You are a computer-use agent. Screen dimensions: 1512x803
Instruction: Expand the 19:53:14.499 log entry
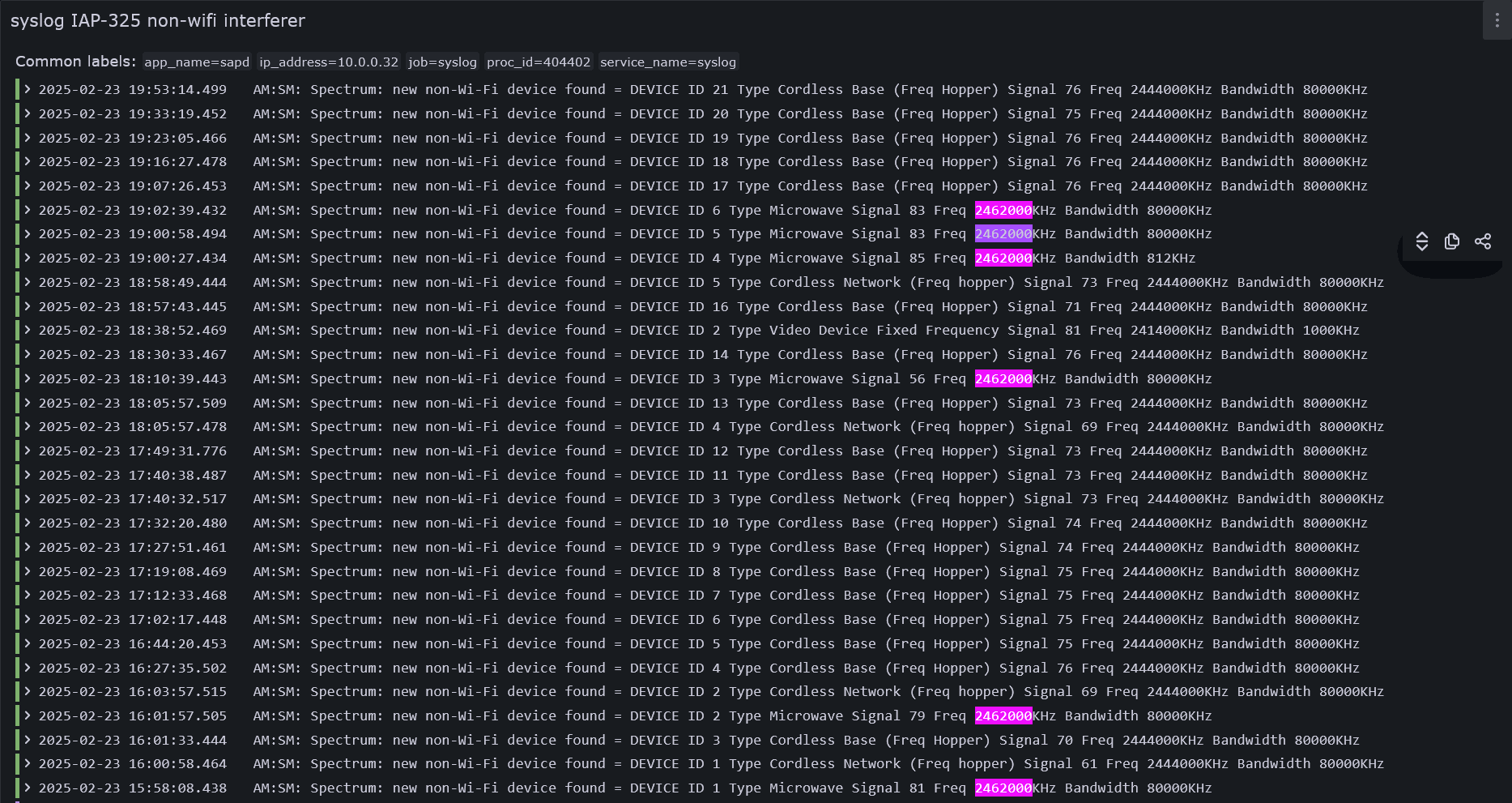(28, 89)
